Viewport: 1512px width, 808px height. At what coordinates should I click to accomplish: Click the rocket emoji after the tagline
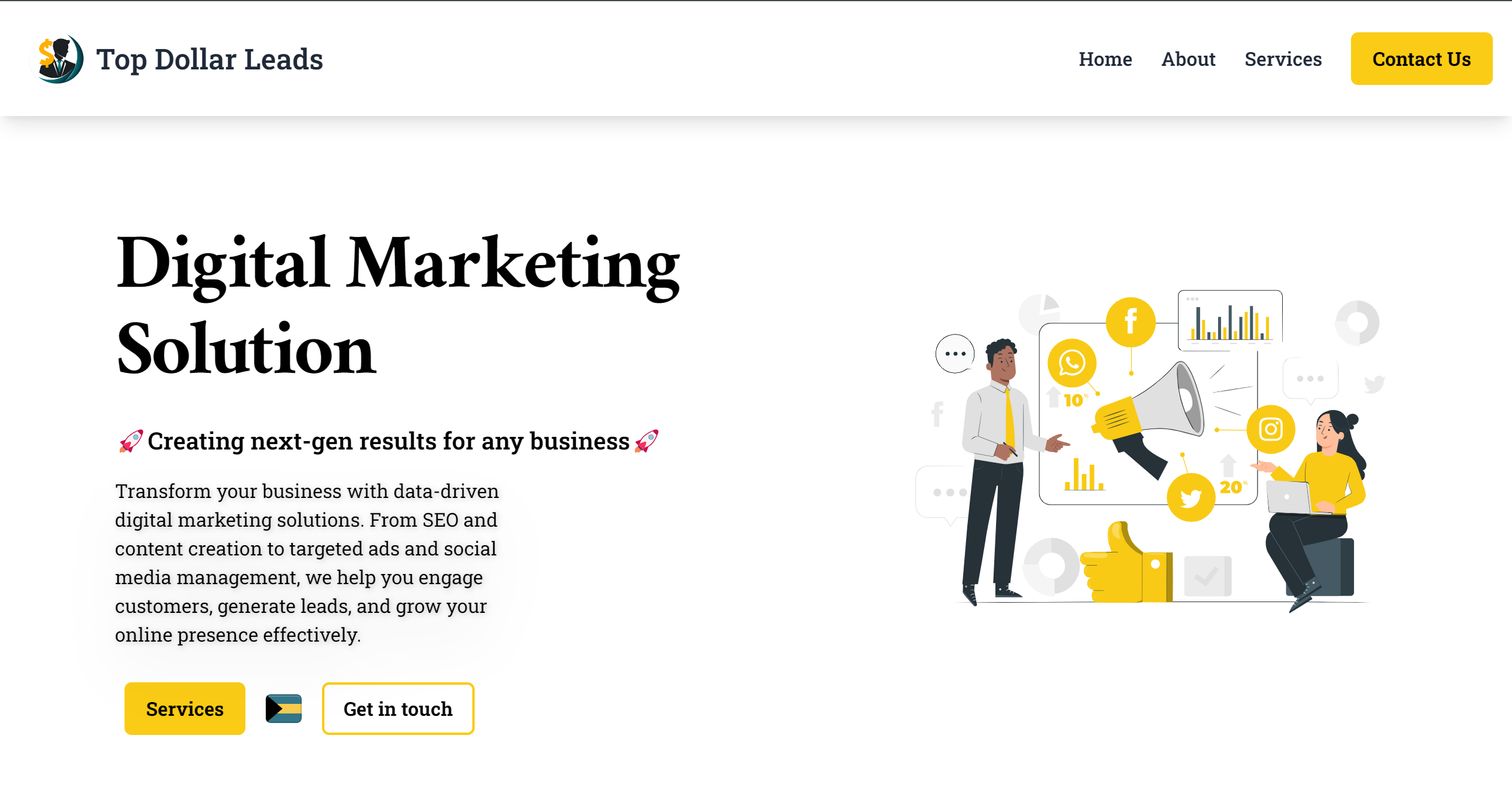pyautogui.click(x=646, y=441)
